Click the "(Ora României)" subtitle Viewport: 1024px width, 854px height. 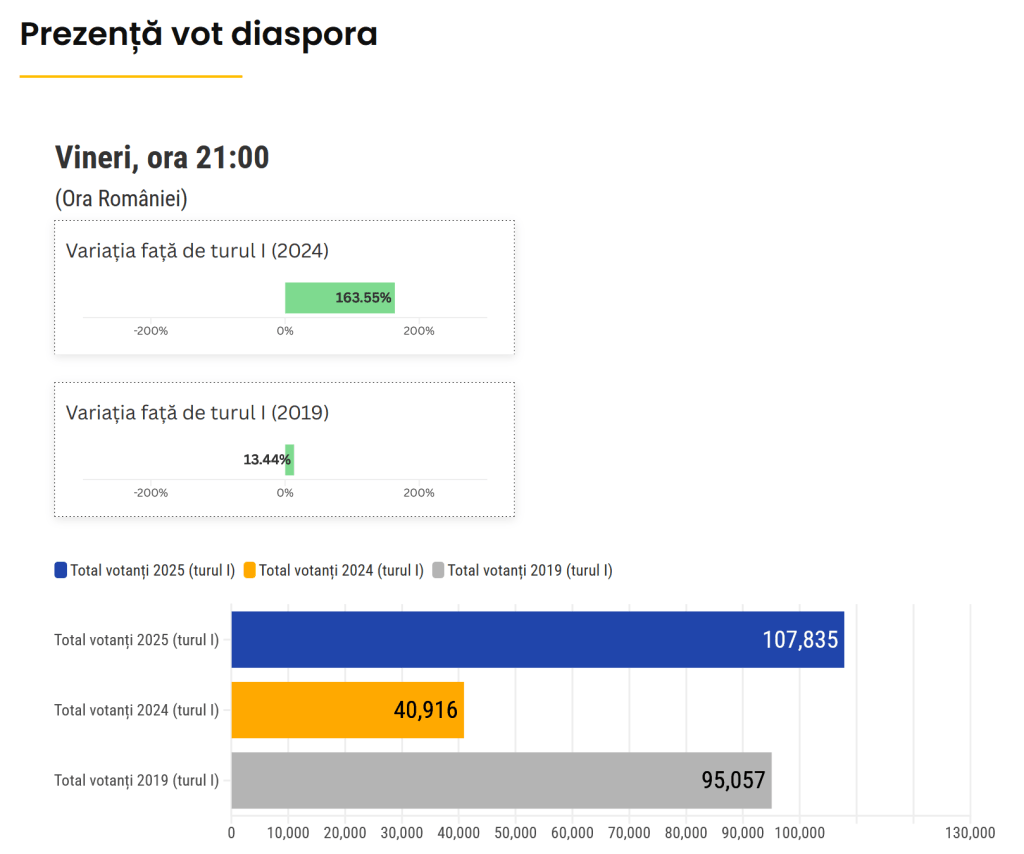coord(121,199)
